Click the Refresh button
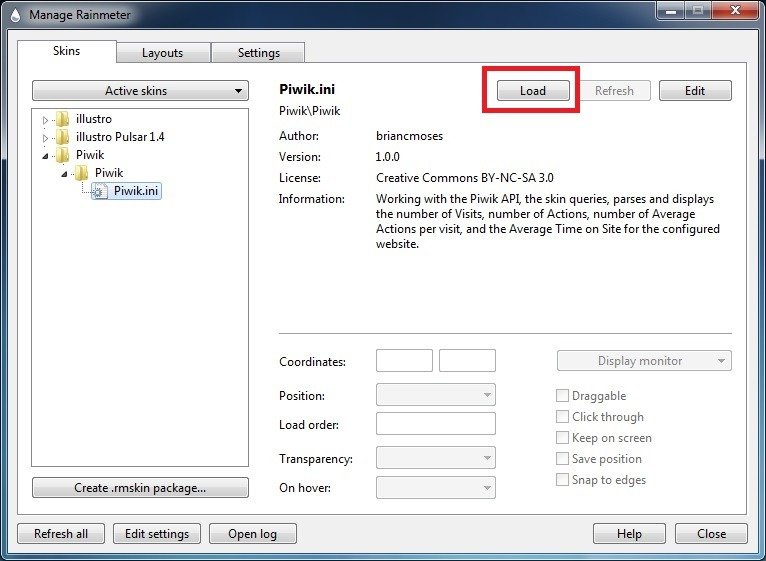 615,91
